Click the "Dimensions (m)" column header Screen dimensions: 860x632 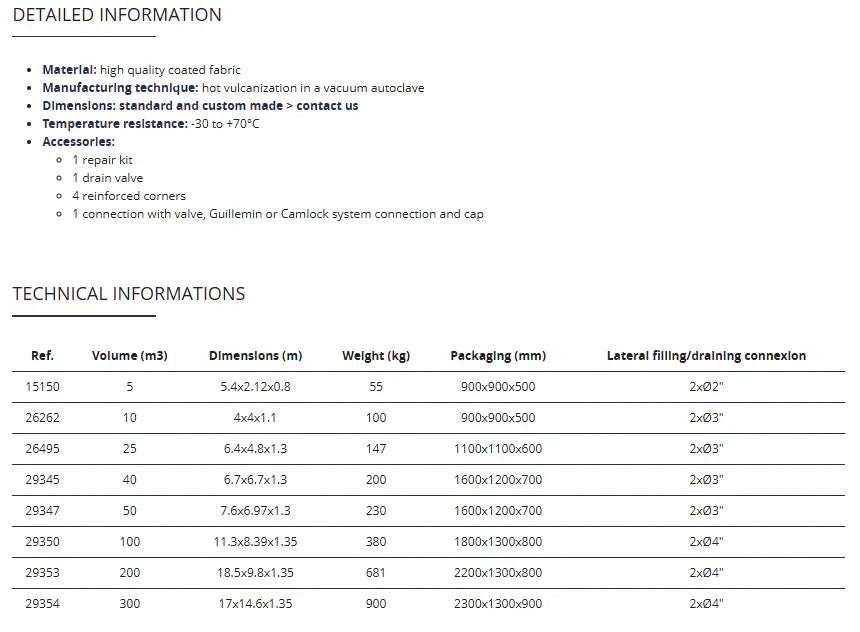coord(255,356)
